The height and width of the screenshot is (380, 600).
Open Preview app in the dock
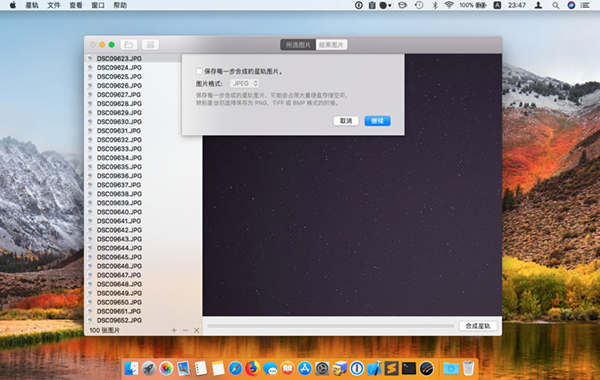point(183,369)
